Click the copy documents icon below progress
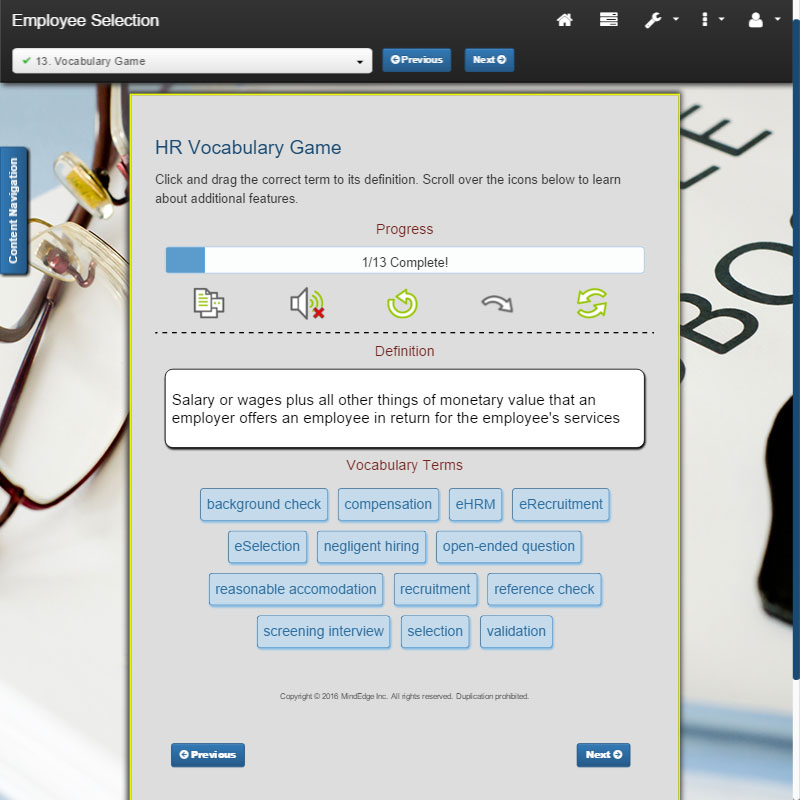The image size is (800, 800). coord(209,303)
